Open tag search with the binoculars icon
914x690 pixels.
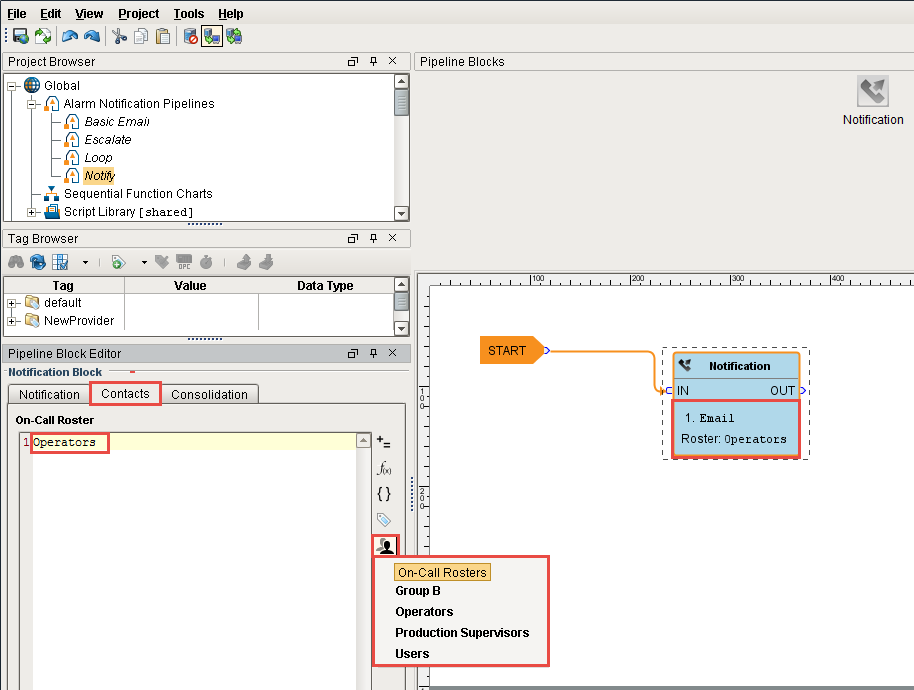click(16, 262)
